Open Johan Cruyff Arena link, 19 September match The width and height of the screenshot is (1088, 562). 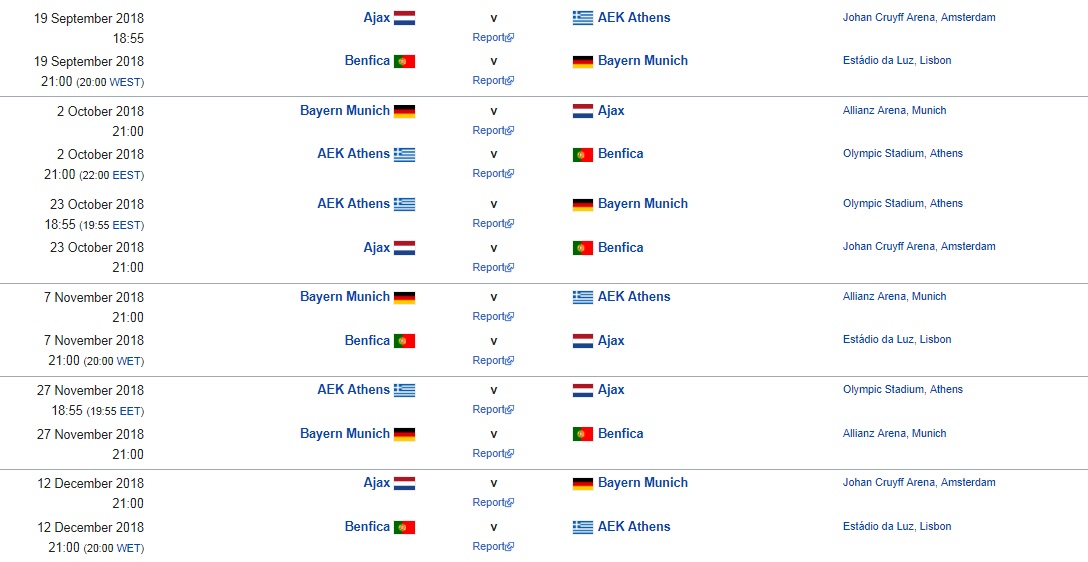pyautogui.click(x=919, y=17)
